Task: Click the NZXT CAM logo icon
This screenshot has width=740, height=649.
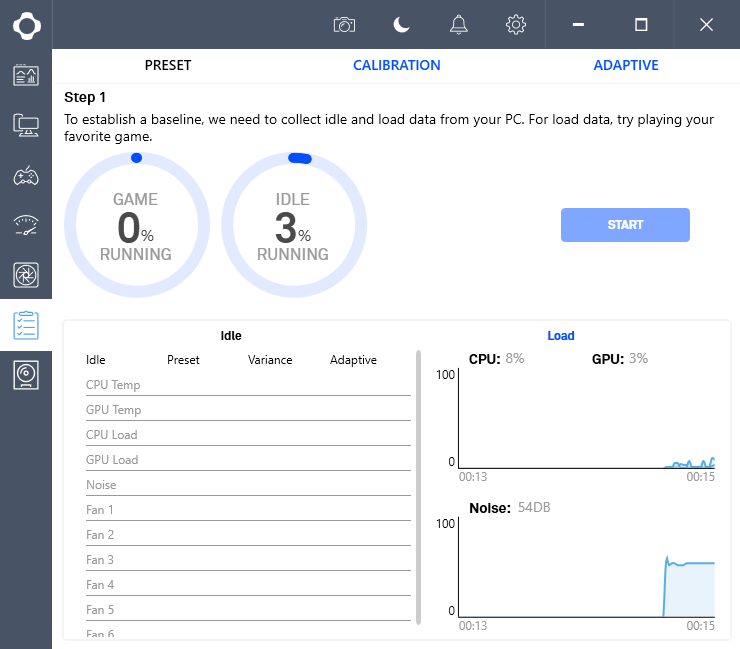Action: [x=26, y=24]
